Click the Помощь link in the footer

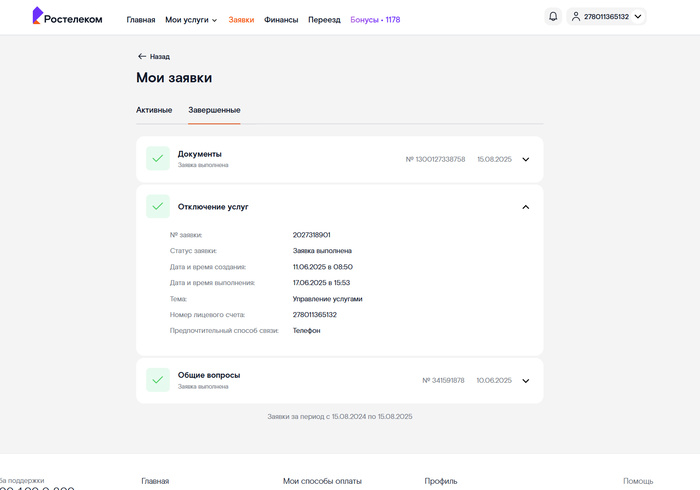point(638,481)
